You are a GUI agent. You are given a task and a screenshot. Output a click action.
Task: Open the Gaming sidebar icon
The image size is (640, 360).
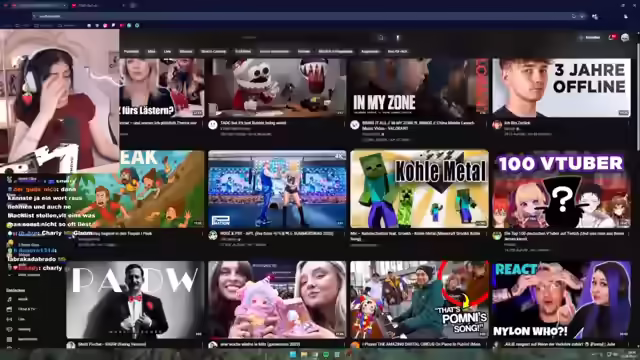9,329
